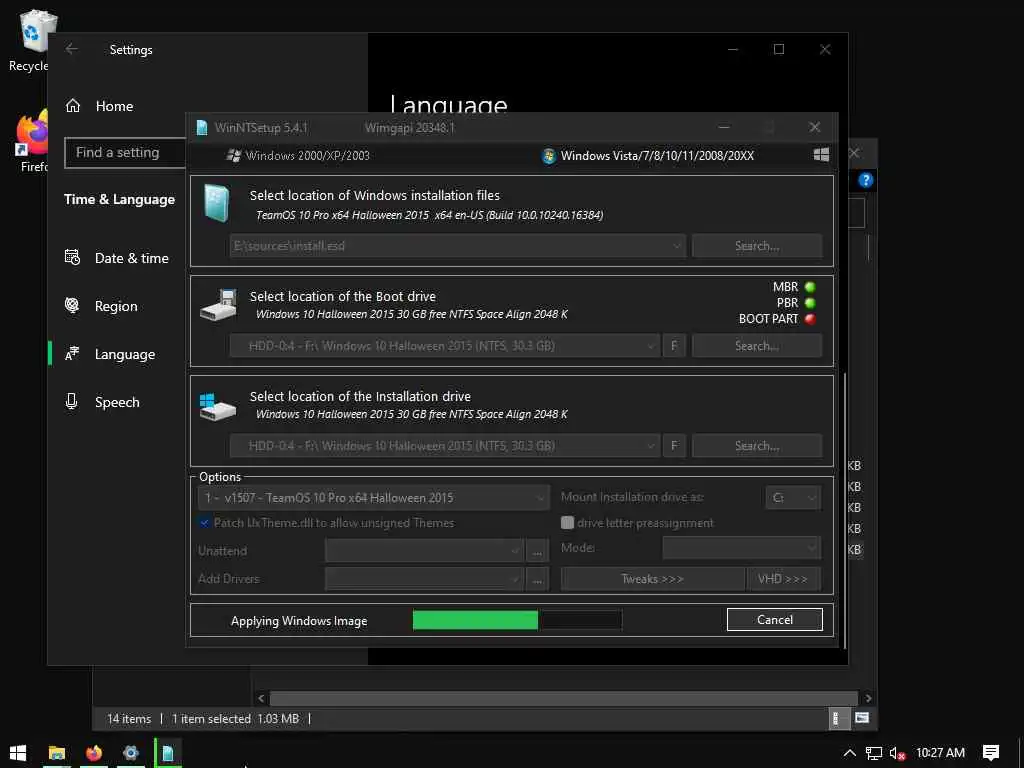This screenshot has width=1024, height=768.
Task: Open the install.esd source path dropdown
Action: pos(457,246)
